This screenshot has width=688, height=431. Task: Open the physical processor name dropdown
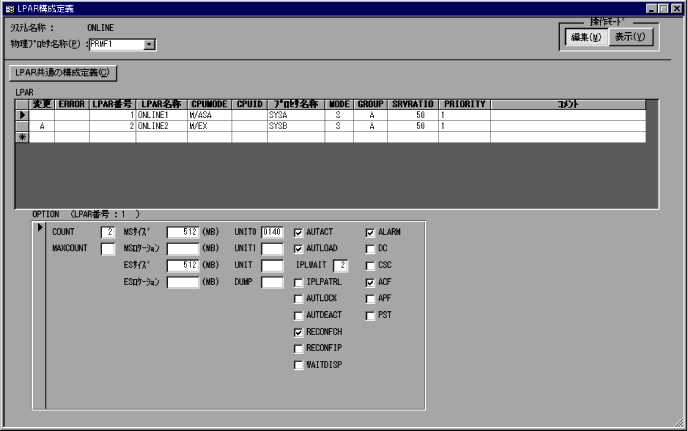point(150,44)
